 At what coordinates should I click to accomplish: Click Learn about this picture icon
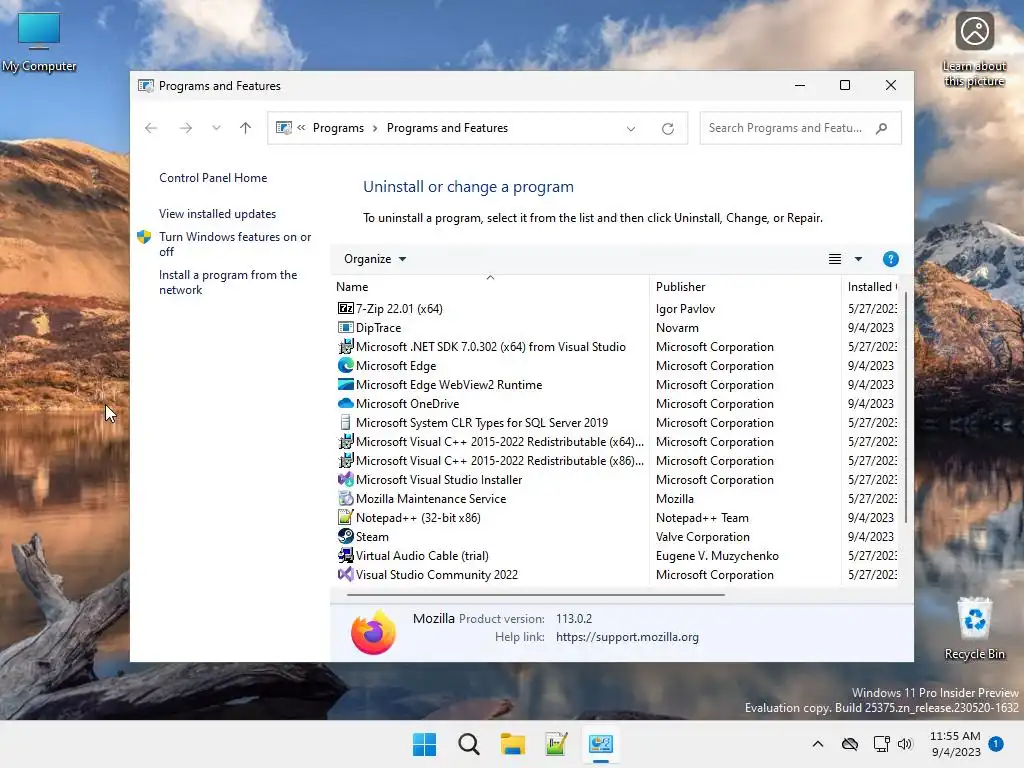point(974,50)
